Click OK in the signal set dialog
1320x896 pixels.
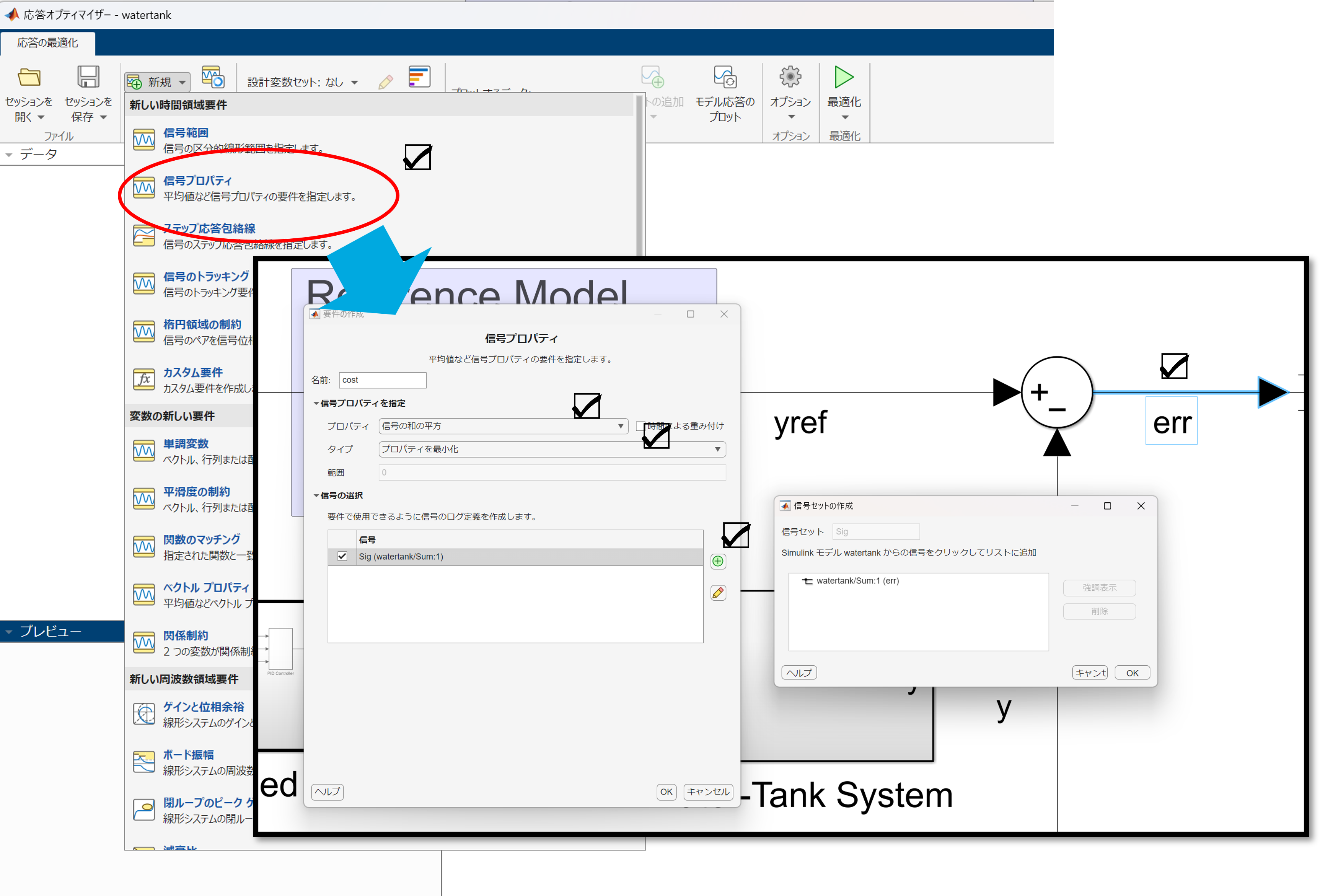point(1132,673)
